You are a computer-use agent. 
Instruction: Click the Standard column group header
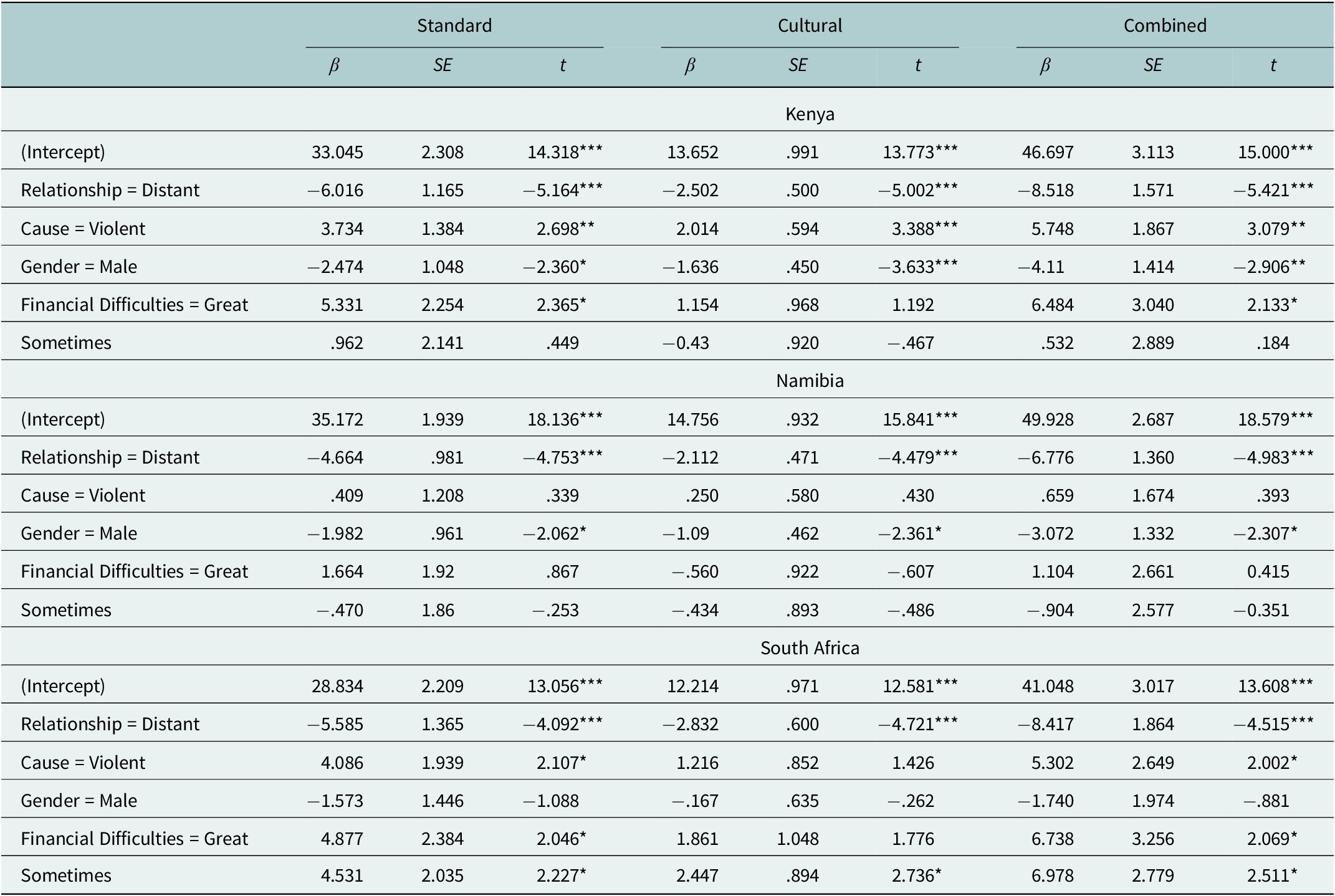[454, 26]
